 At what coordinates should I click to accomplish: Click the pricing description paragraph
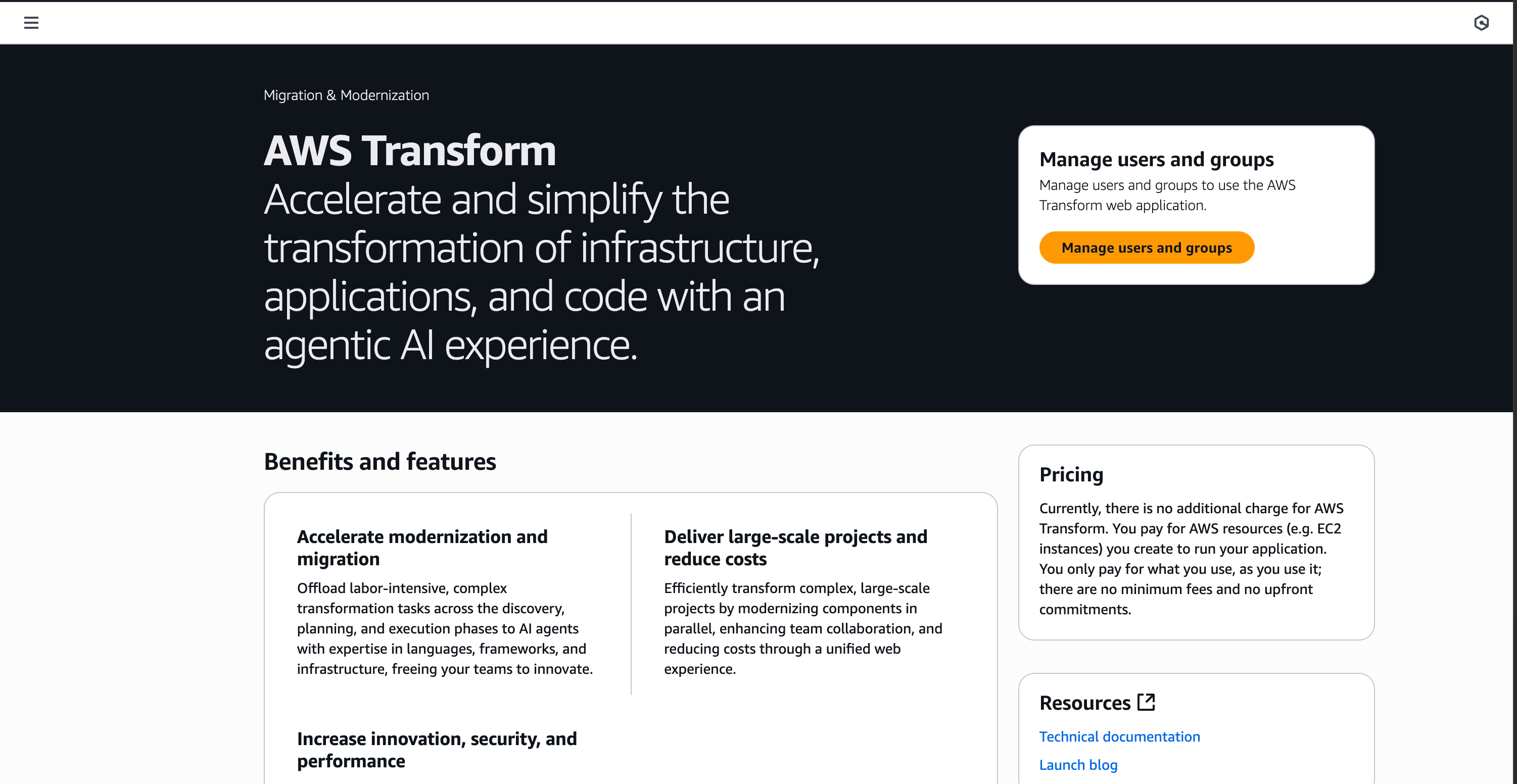pos(1191,558)
